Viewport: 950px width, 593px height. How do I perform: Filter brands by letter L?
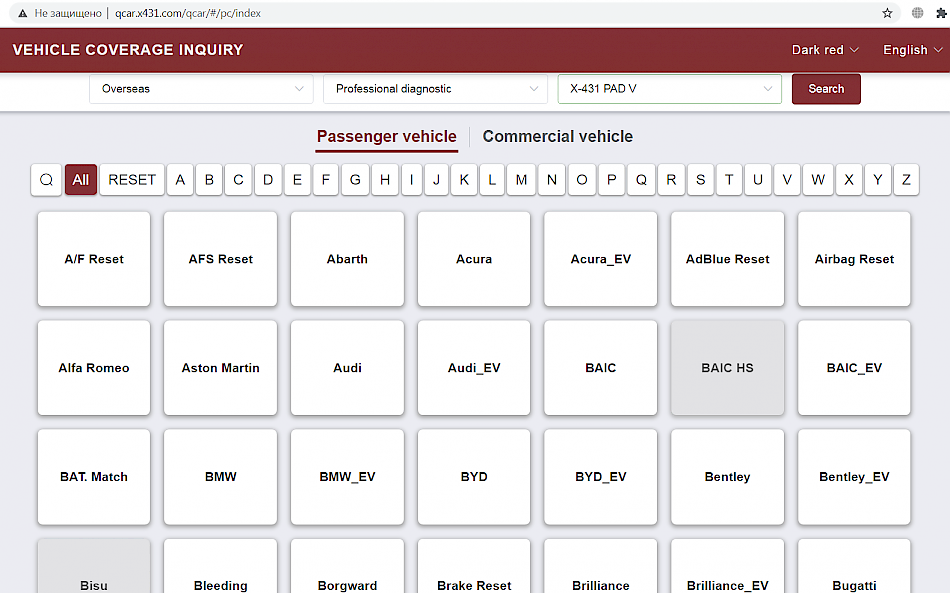click(492, 180)
